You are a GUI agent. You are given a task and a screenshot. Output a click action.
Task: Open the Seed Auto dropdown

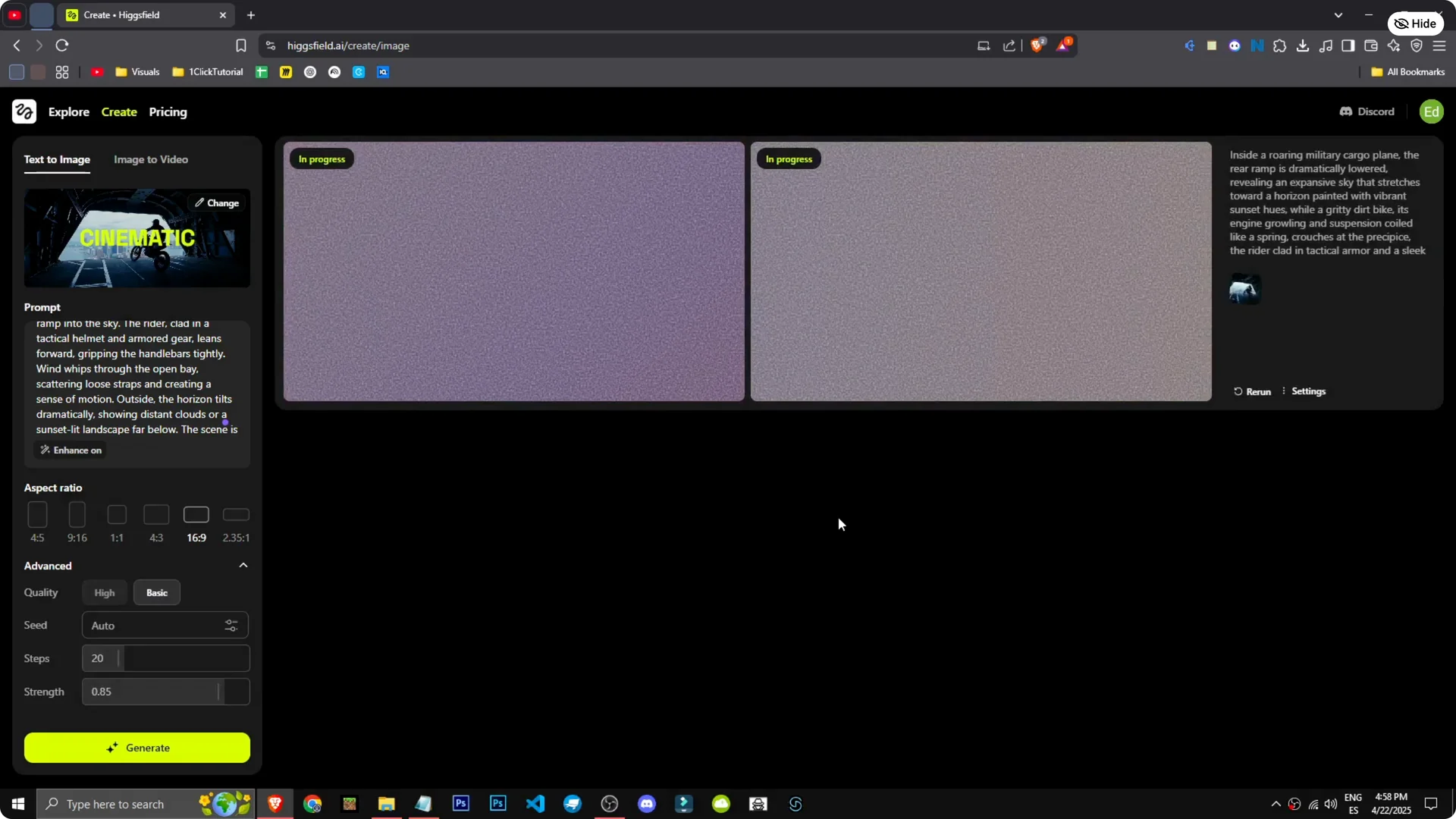tap(152, 626)
